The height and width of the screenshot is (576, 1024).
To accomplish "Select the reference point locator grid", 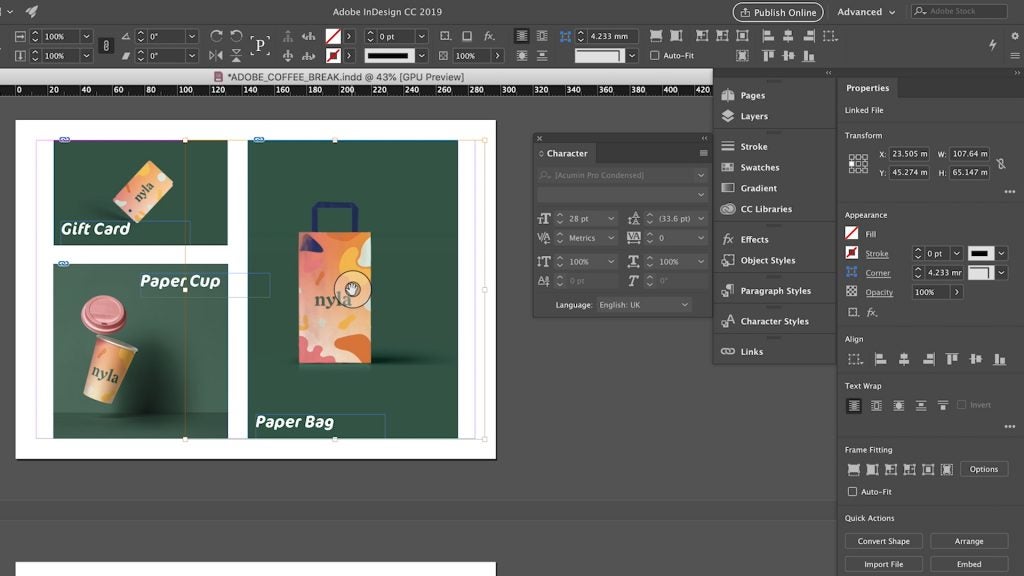I will [857, 163].
